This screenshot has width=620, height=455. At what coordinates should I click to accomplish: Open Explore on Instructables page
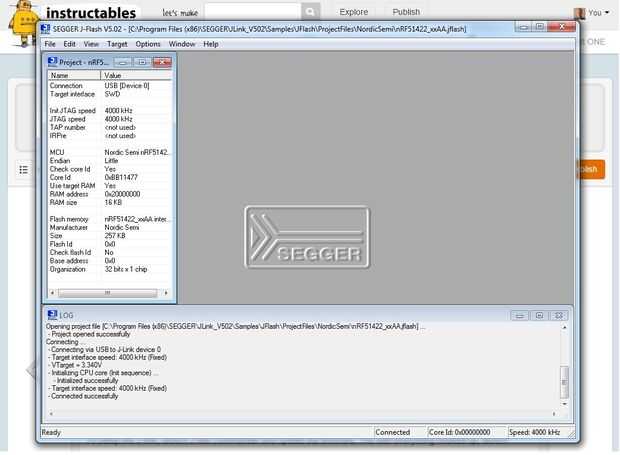point(353,12)
